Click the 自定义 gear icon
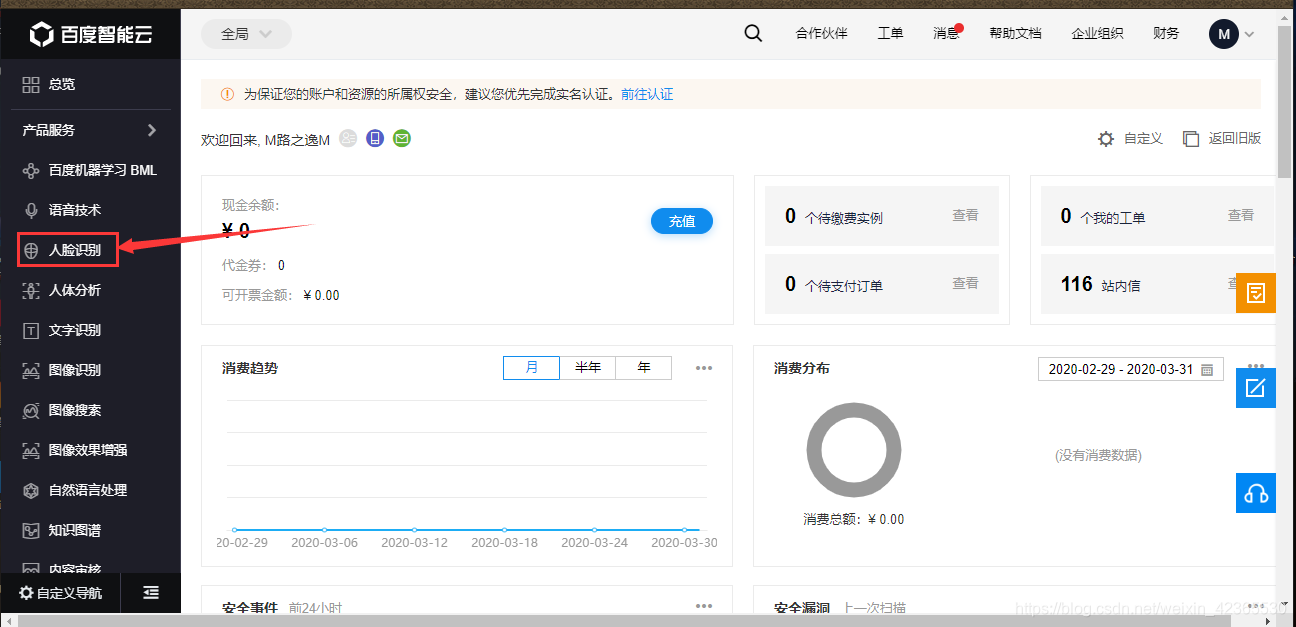The width and height of the screenshot is (1296, 627). (1105, 139)
